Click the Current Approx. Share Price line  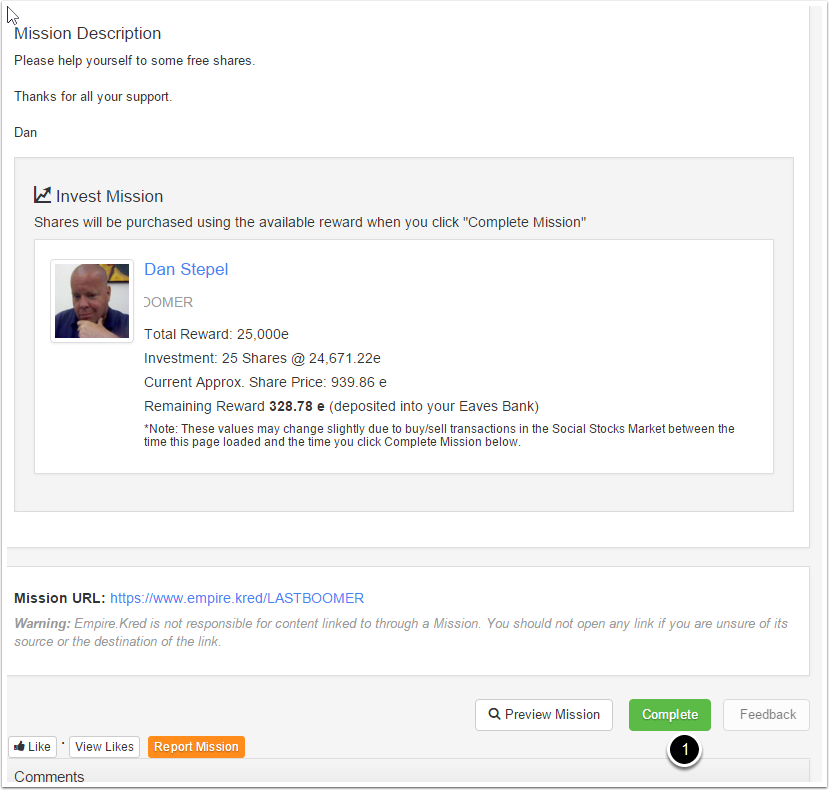click(265, 382)
